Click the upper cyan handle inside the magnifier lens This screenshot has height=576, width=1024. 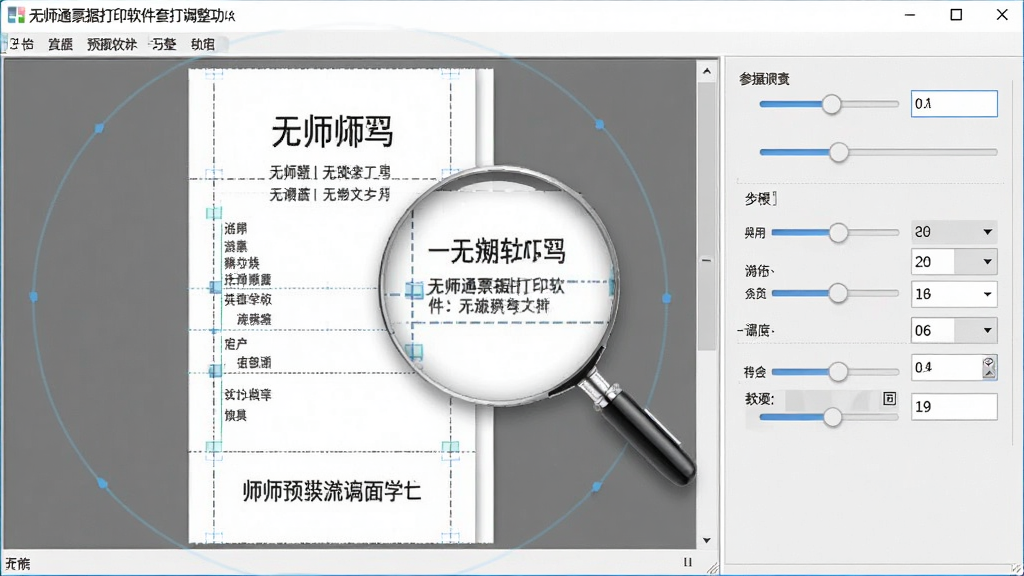(414, 289)
